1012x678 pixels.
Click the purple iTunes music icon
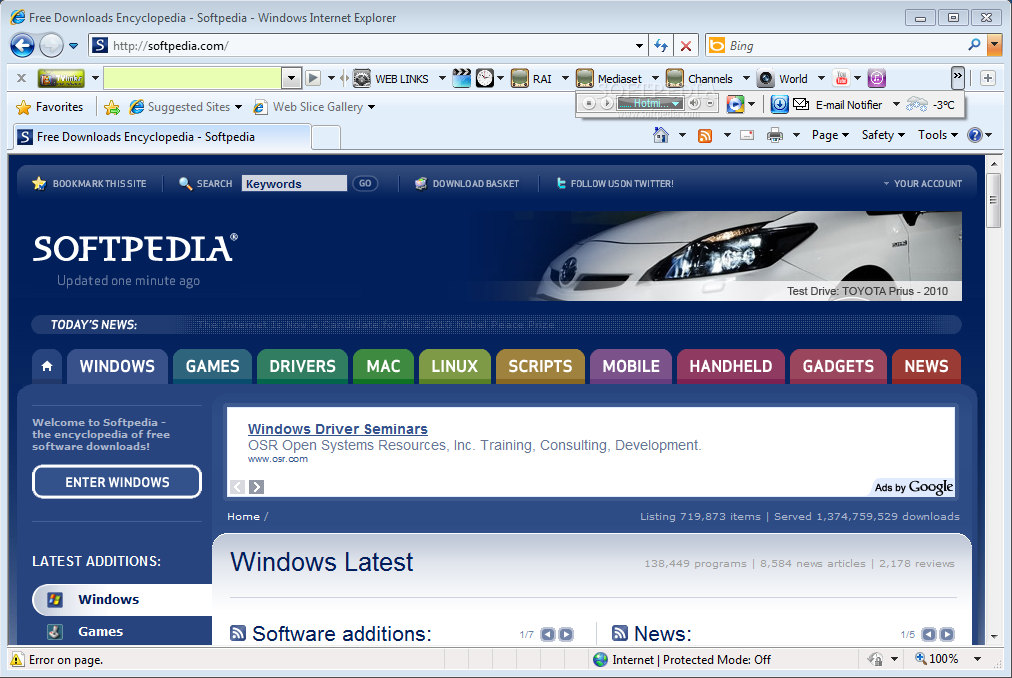click(876, 79)
